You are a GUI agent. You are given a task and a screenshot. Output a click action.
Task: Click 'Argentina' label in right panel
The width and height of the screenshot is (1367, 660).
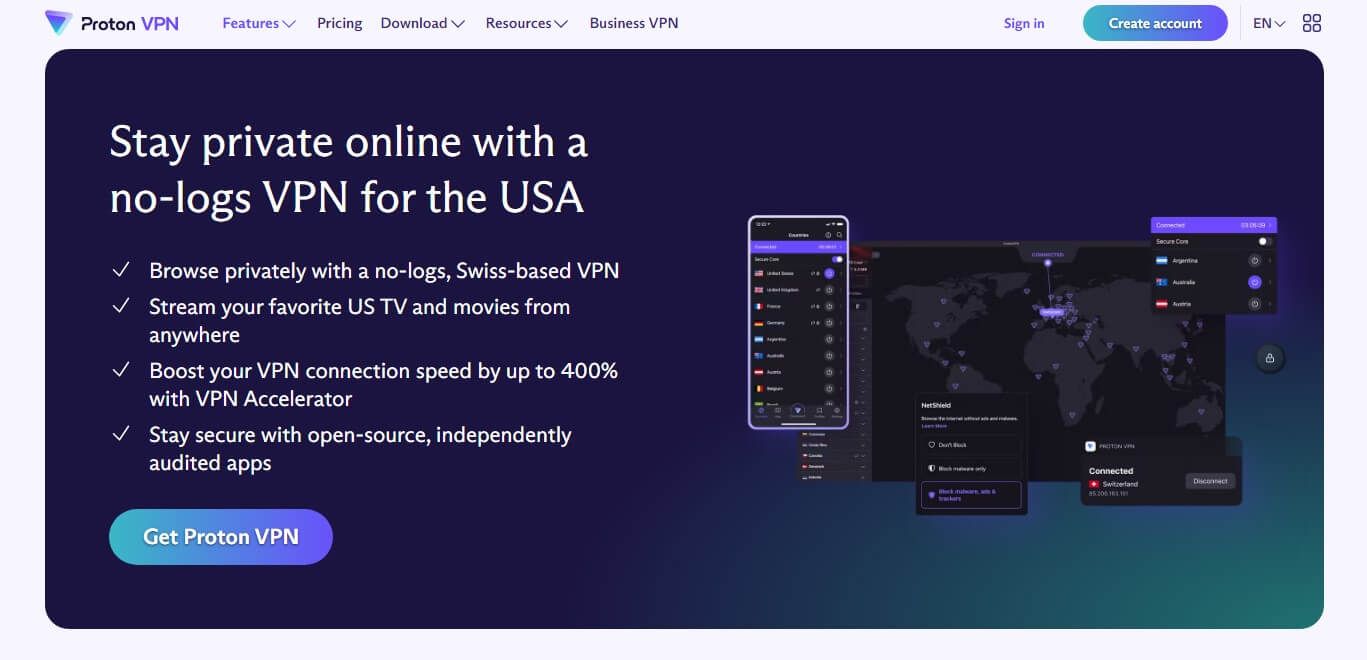tap(1185, 260)
